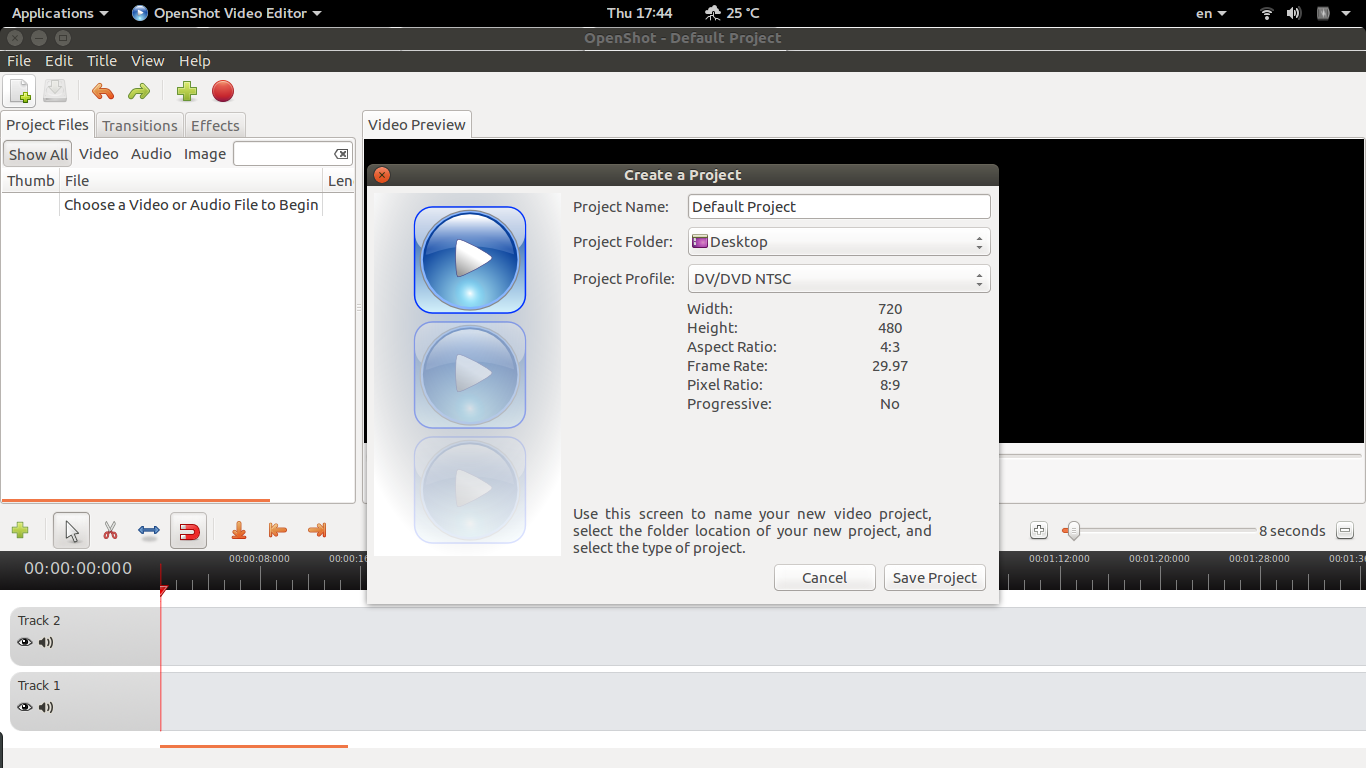1366x768 pixels.
Task: Click 'Choose a Video or Audio File to Begin'
Action: [191, 205]
